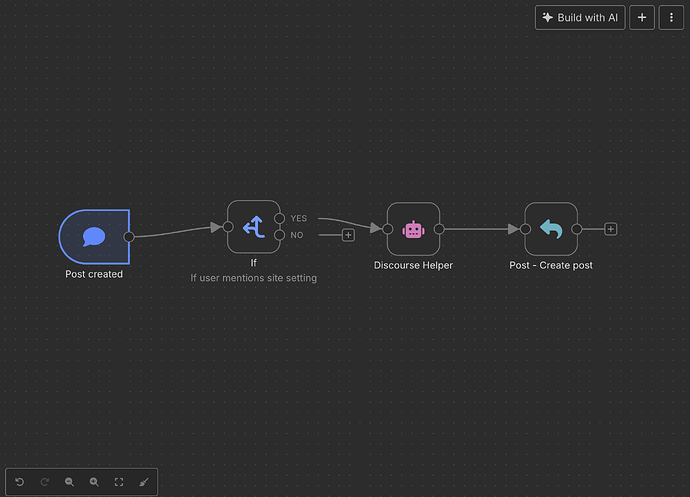Undo the last canvas change
The width and height of the screenshot is (690, 497).
click(20, 482)
